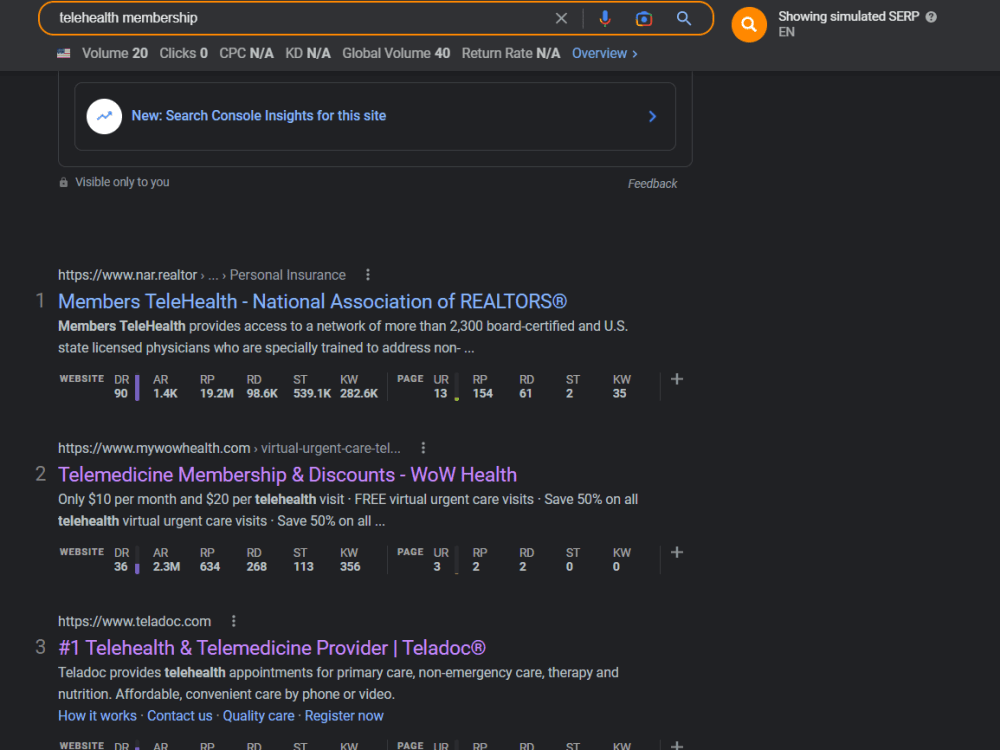1000x750 pixels.
Task: Click the magnifier icon in the search box
Action: [x=684, y=18]
